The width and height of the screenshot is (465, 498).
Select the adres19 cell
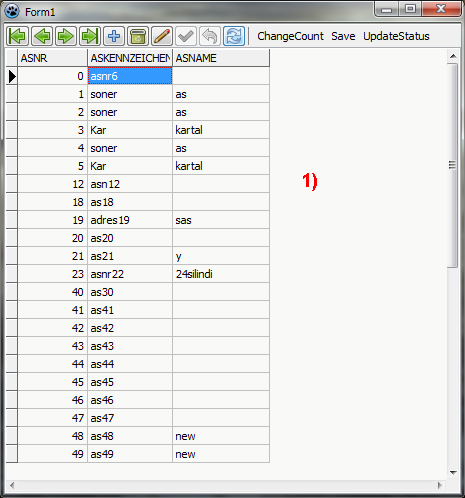coord(130,220)
